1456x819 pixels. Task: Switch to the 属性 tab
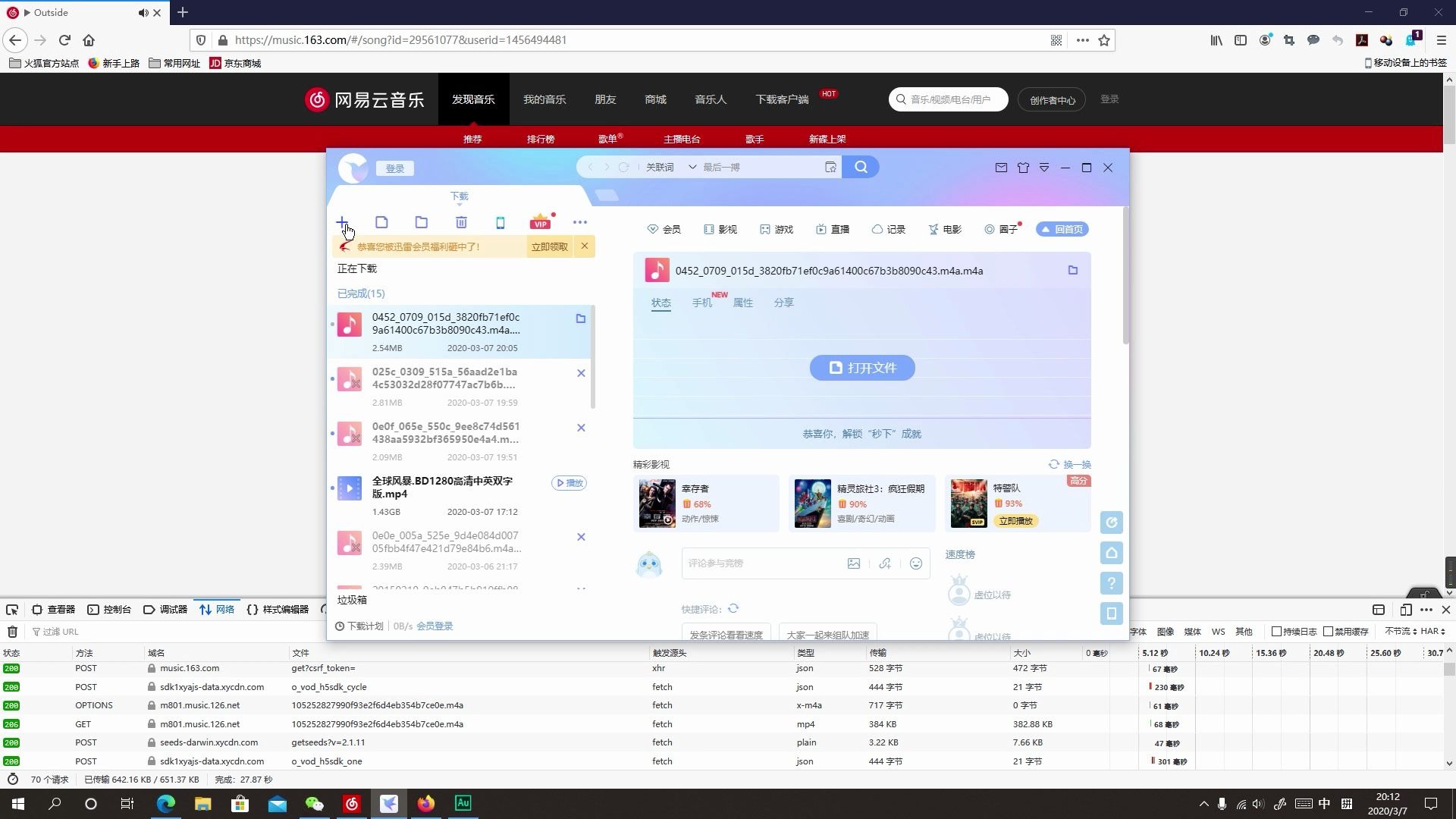[743, 303]
